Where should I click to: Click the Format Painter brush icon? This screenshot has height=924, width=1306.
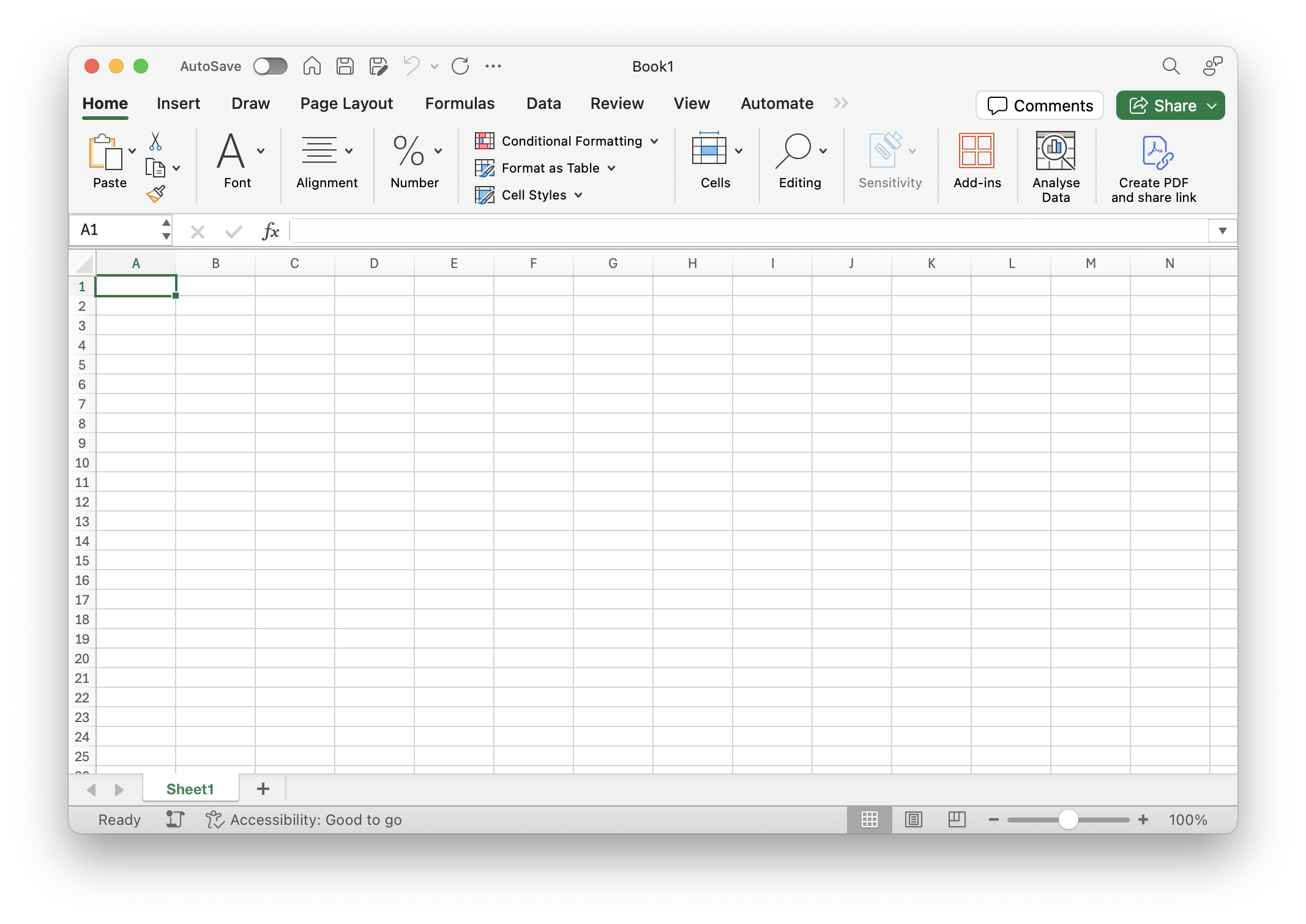point(155,194)
